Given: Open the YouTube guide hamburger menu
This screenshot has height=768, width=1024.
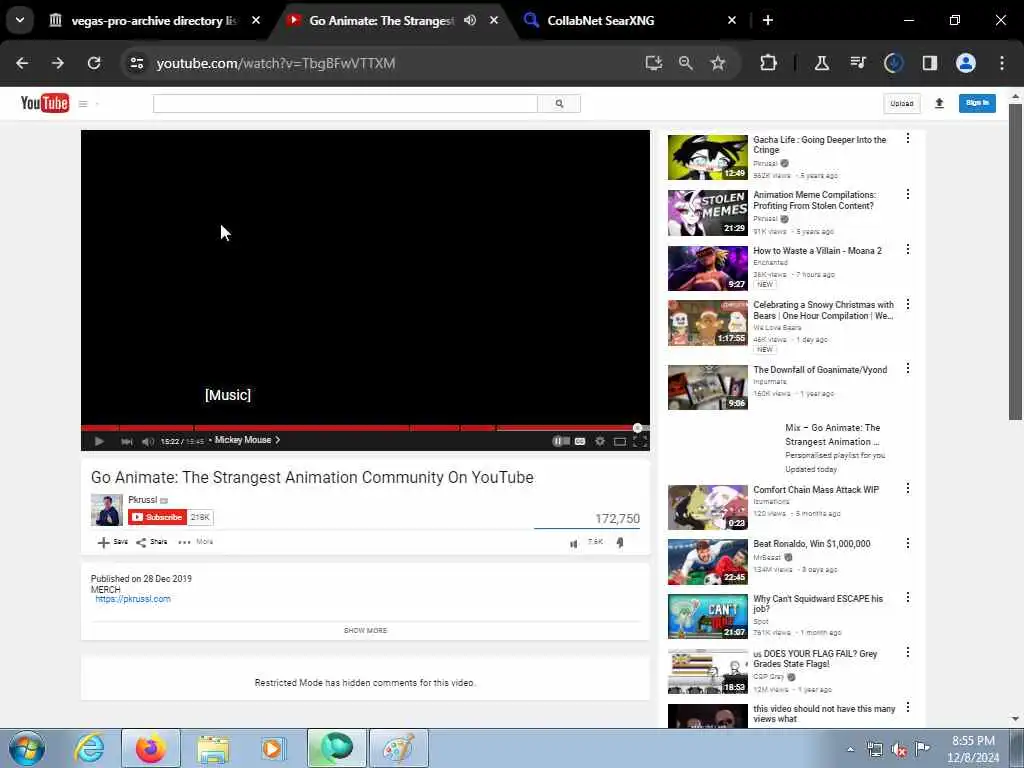Looking at the screenshot, I should (83, 103).
